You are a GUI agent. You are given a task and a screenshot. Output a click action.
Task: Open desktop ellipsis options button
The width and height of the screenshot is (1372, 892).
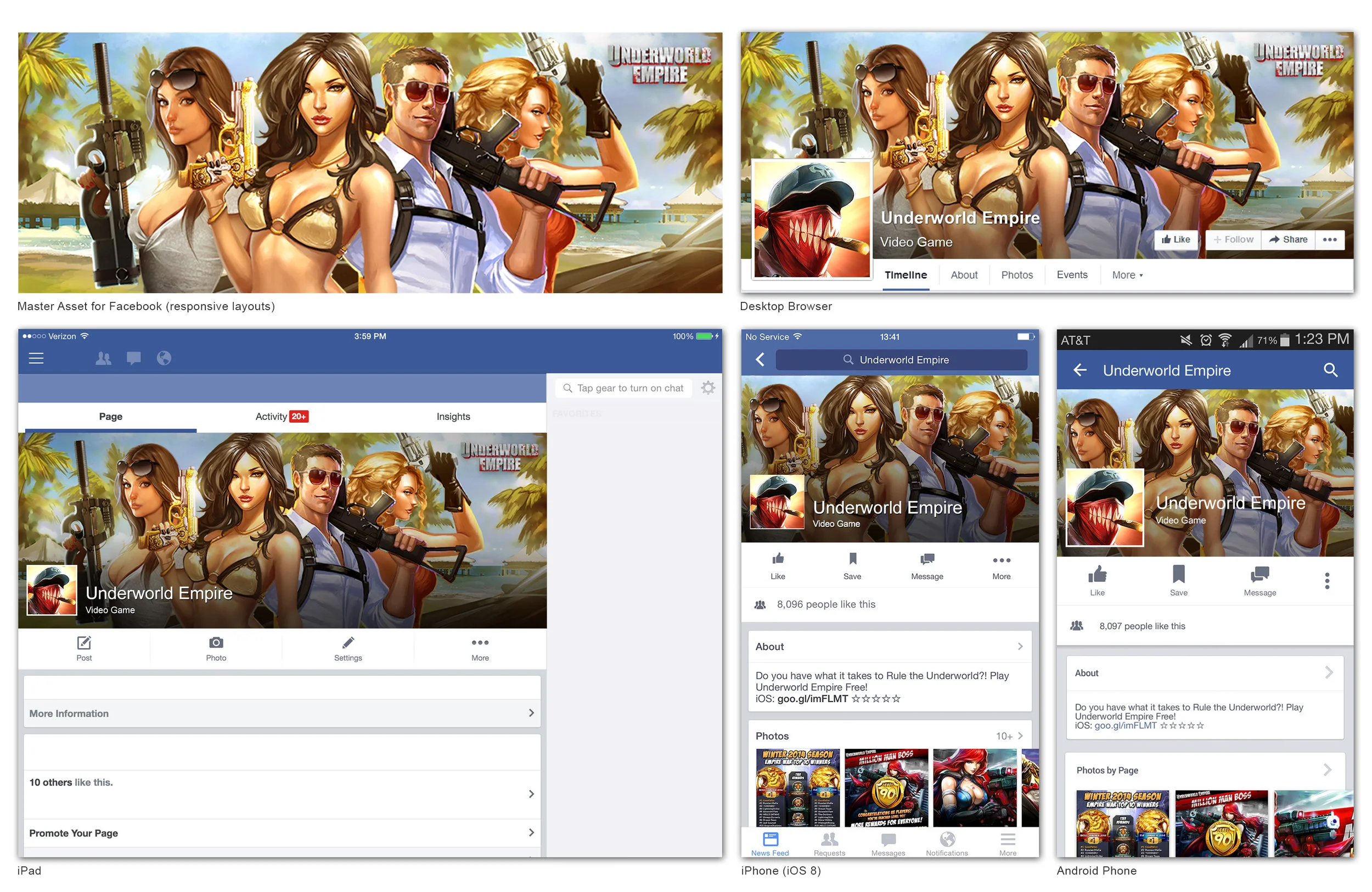tap(1330, 240)
